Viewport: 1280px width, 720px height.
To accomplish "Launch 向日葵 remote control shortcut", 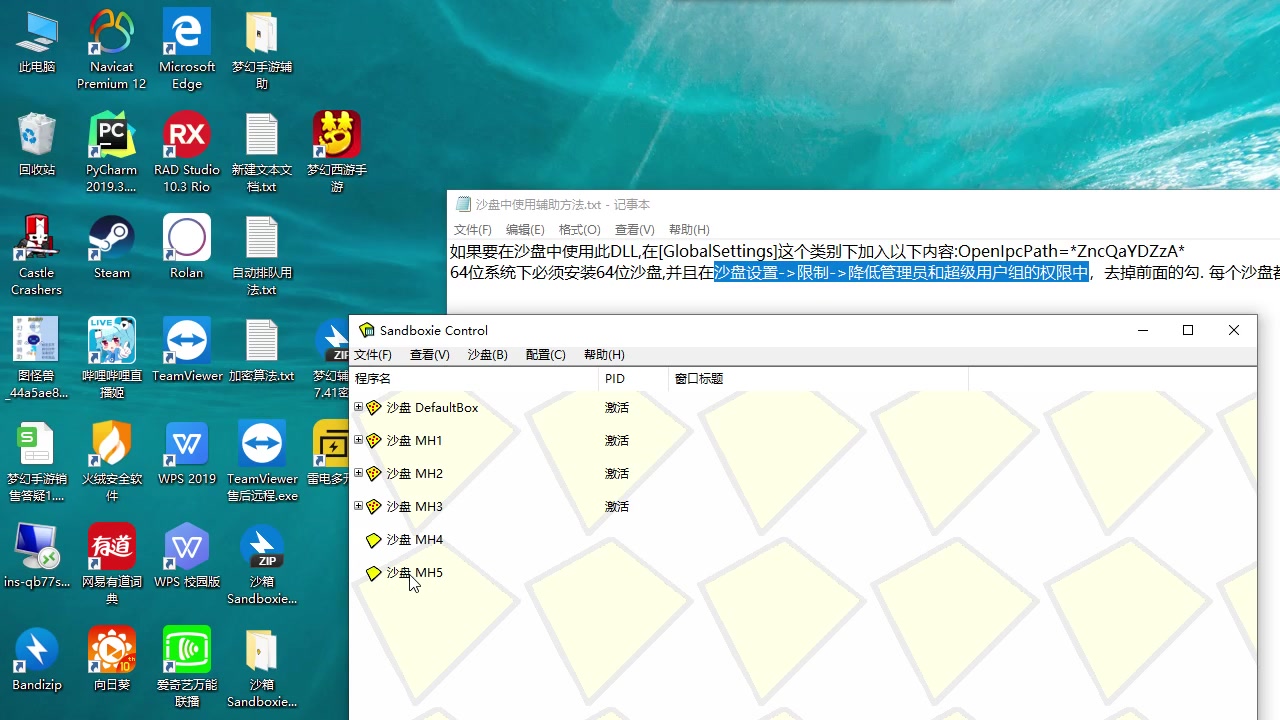I will (x=111, y=660).
